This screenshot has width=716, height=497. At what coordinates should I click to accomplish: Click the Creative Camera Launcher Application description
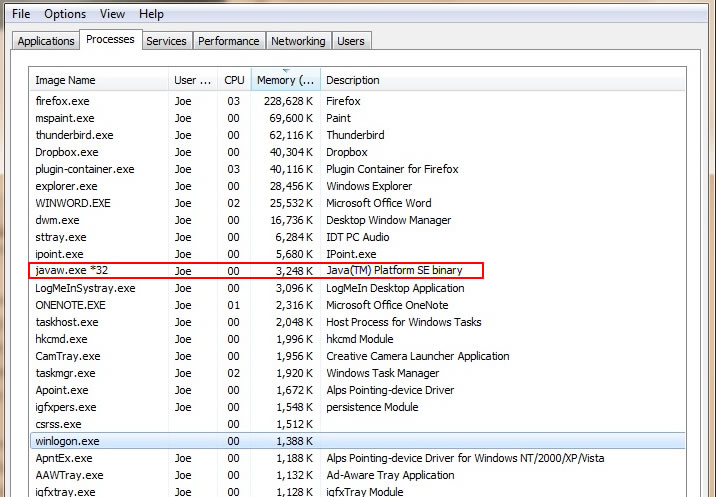(x=417, y=356)
